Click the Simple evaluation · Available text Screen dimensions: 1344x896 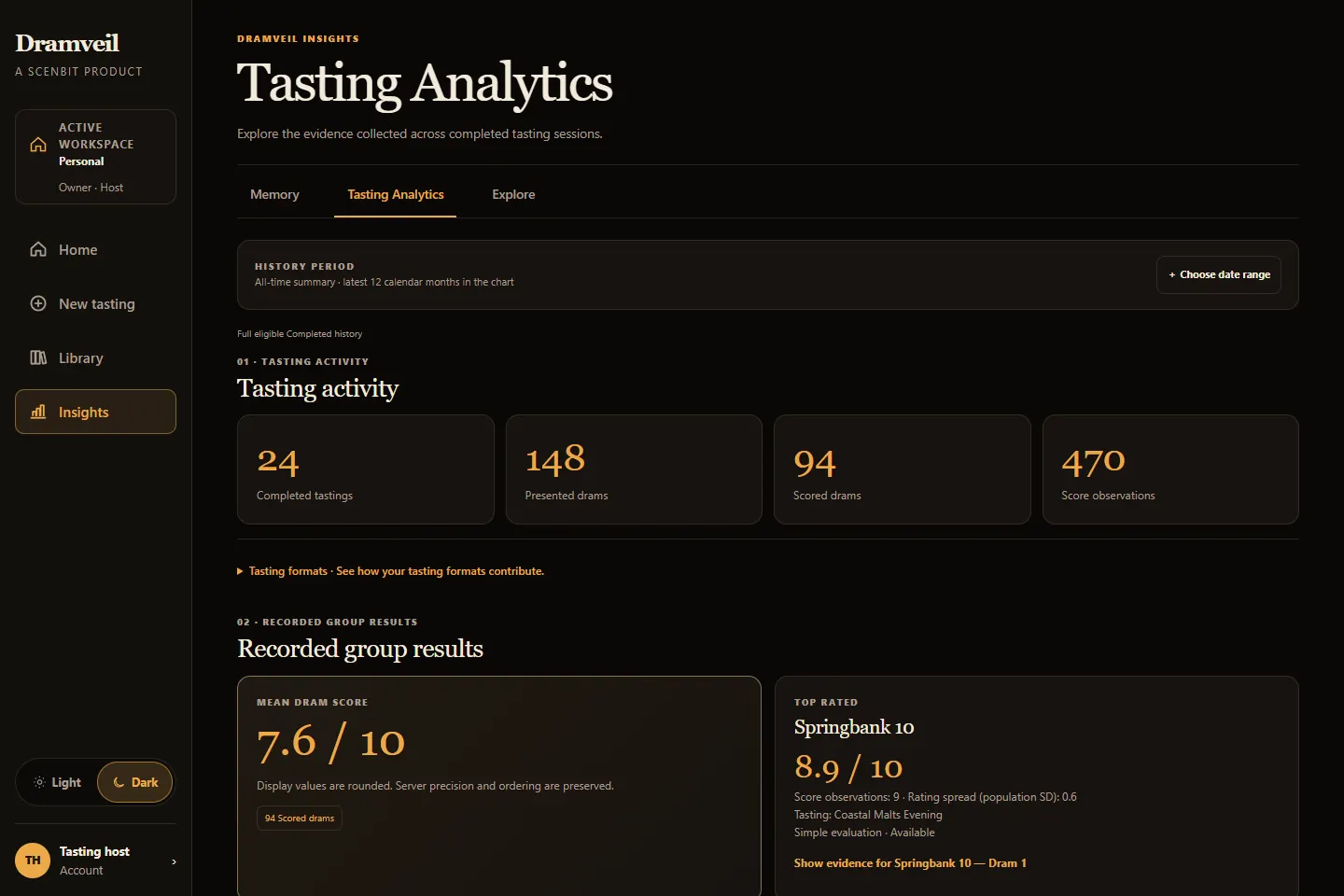click(864, 833)
